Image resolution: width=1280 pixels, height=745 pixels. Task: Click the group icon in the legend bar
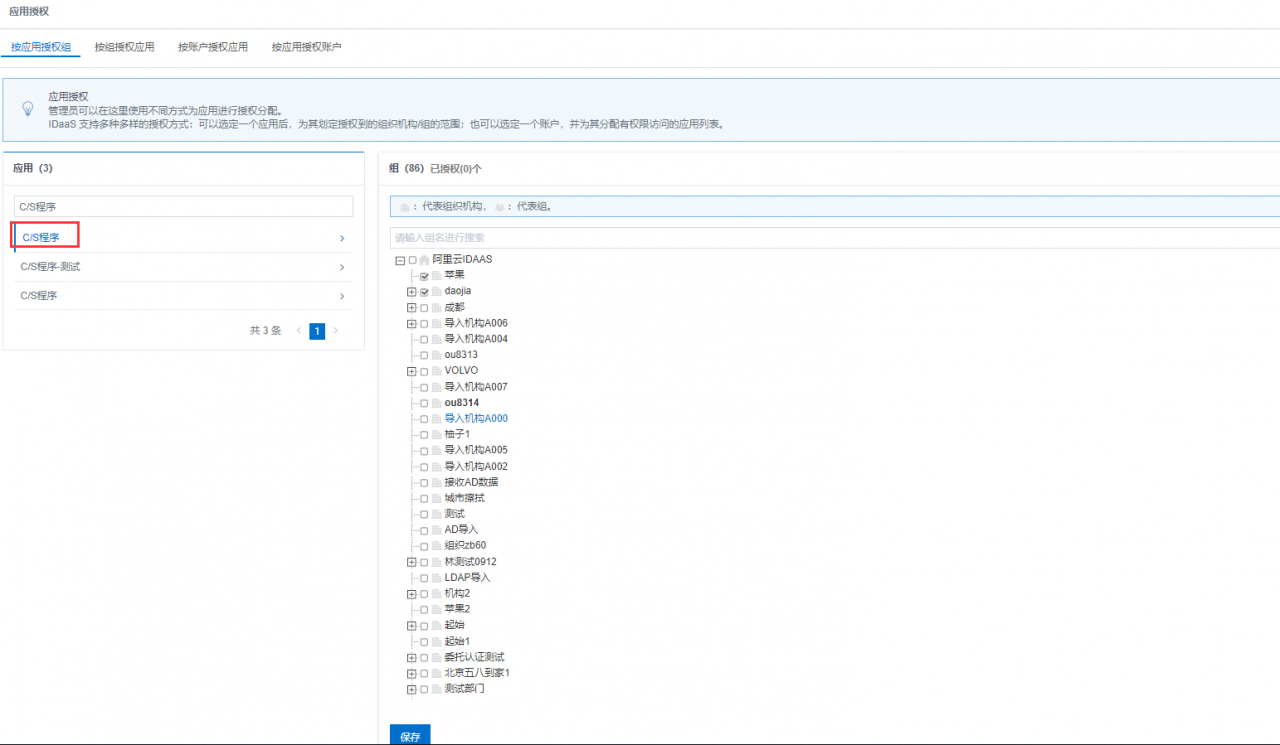click(499, 207)
